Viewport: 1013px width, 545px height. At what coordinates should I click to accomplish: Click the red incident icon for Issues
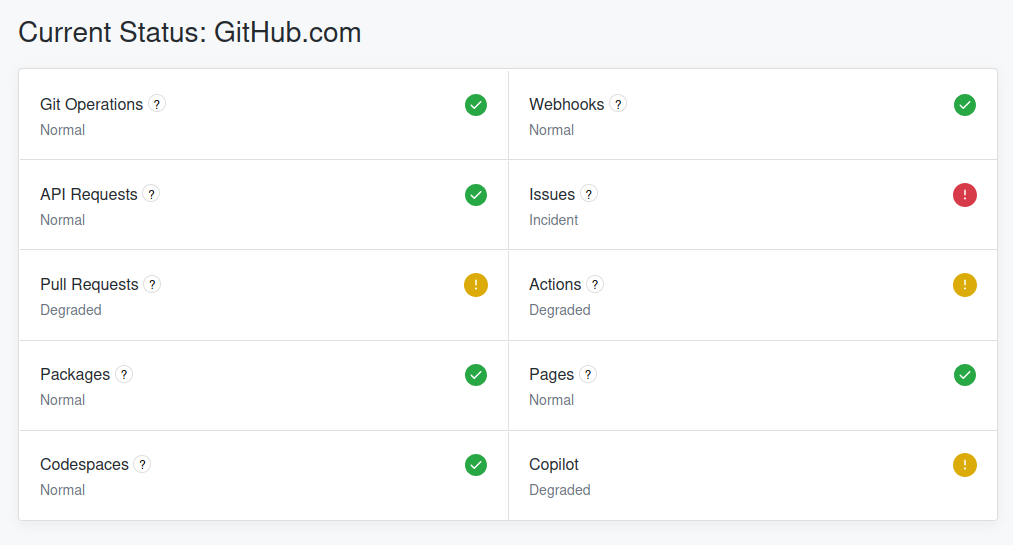pyautogui.click(x=964, y=195)
